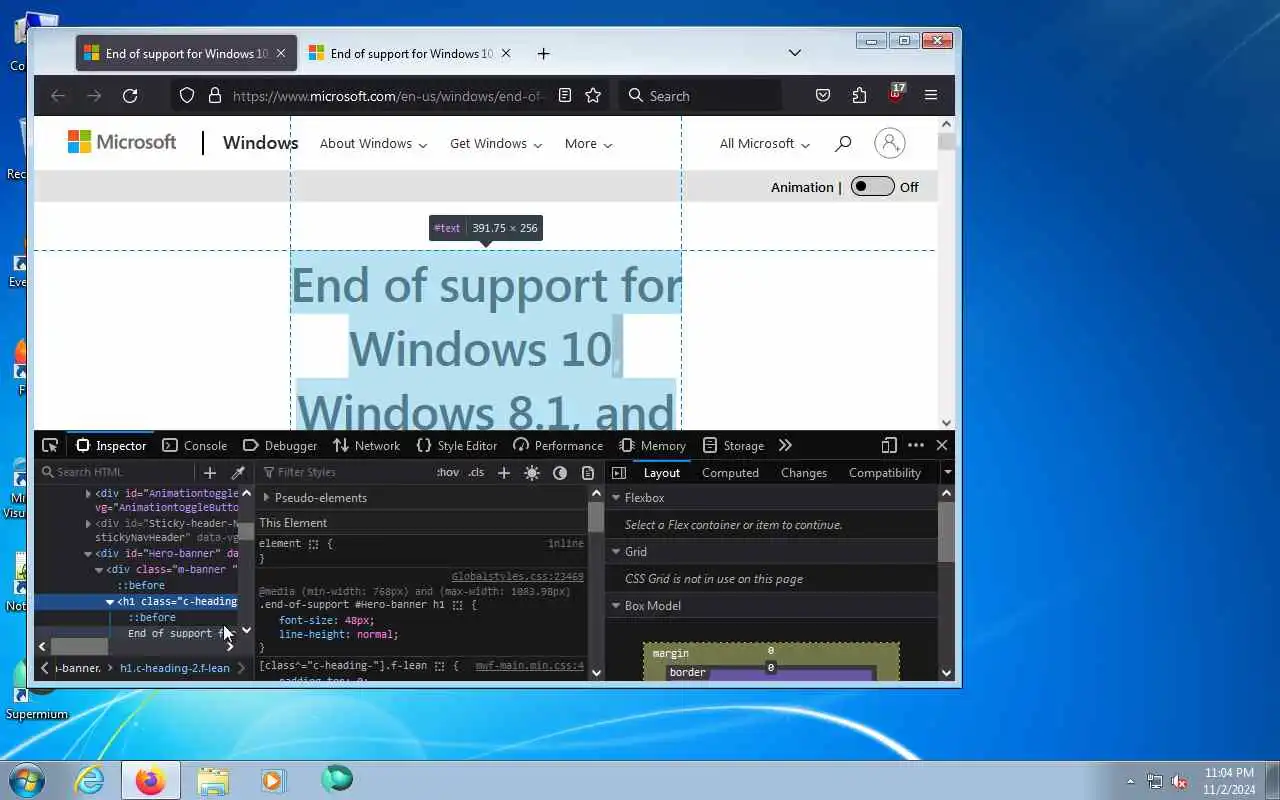Viewport: 1280px width, 800px height.
Task: Open the sidebar tabs overflow dropdown arrow
Action: [x=947, y=473]
